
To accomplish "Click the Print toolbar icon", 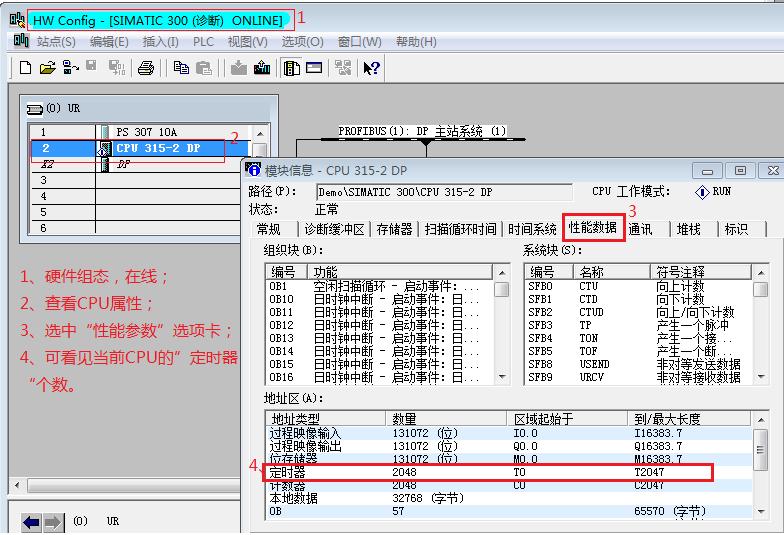I will [146, 68].
